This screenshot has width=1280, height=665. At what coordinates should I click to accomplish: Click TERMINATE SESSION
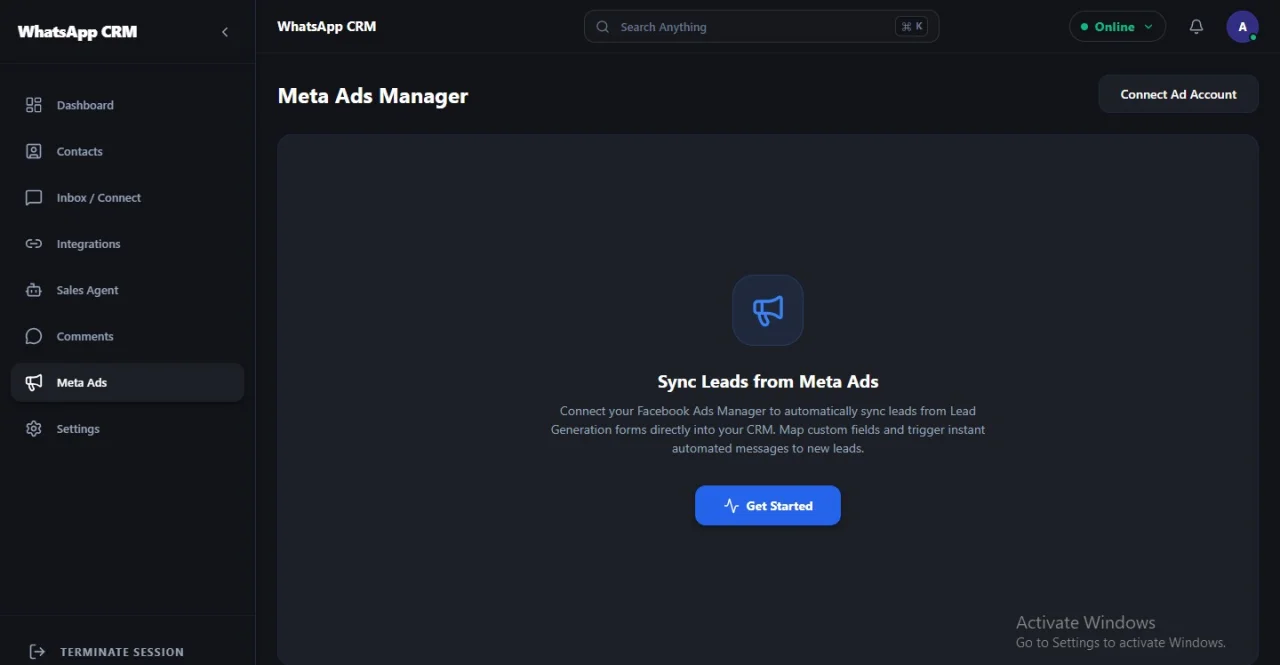click(x=122, y=652)
